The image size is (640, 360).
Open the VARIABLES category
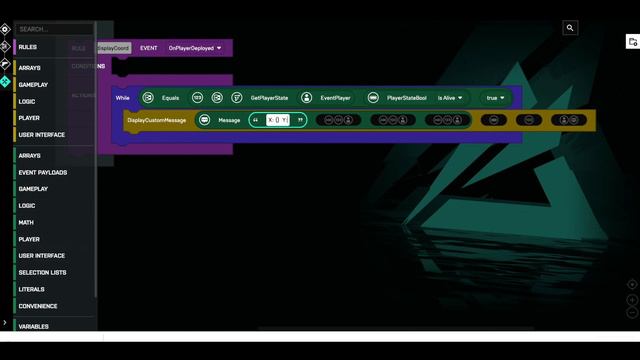tap(33, 326)
